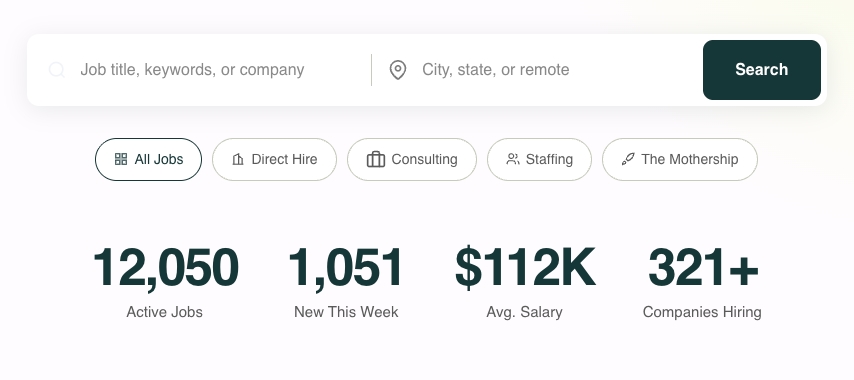Click the $112K stat value

pyautogui.click(x=525, y=267)
